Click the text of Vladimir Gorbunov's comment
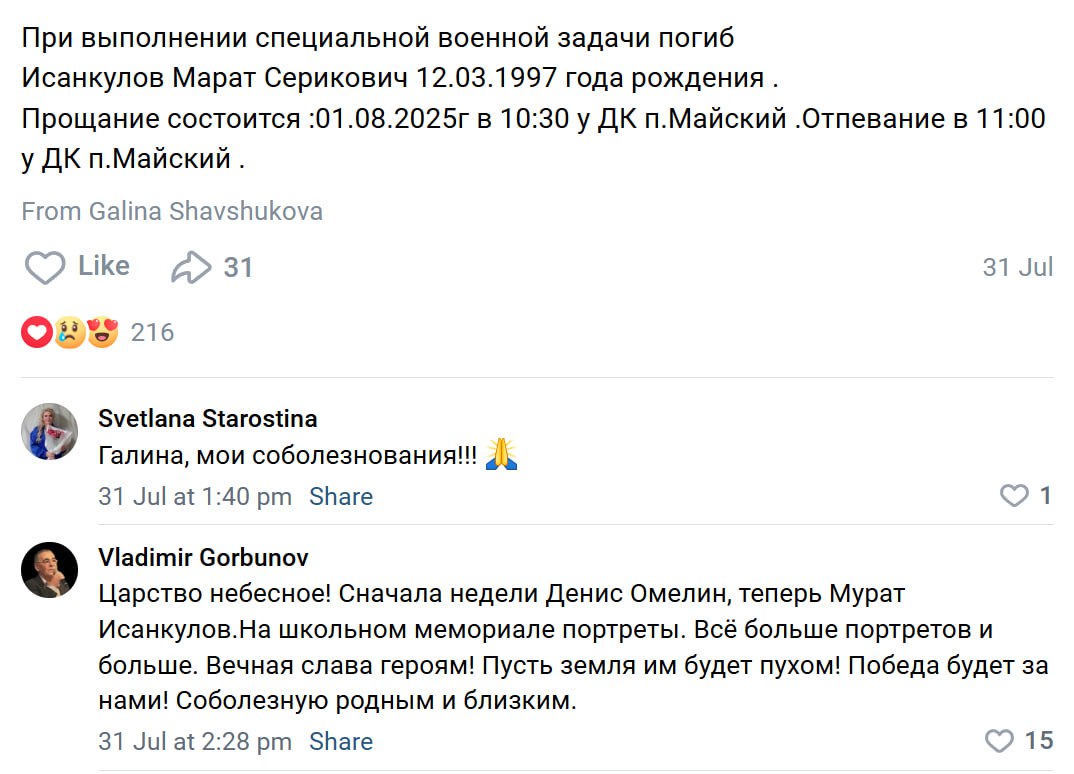1074x774 pixels. (x=560, y=647)
